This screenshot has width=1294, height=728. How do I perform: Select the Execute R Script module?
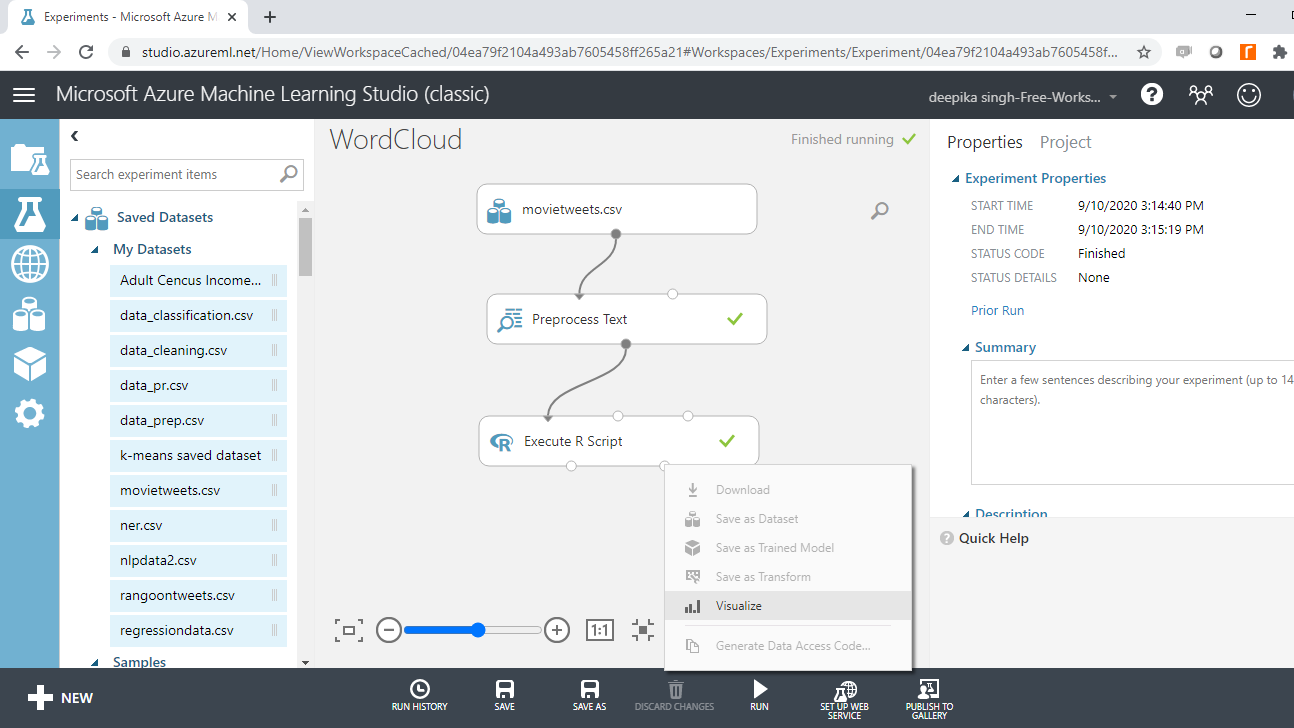(618, 441)
